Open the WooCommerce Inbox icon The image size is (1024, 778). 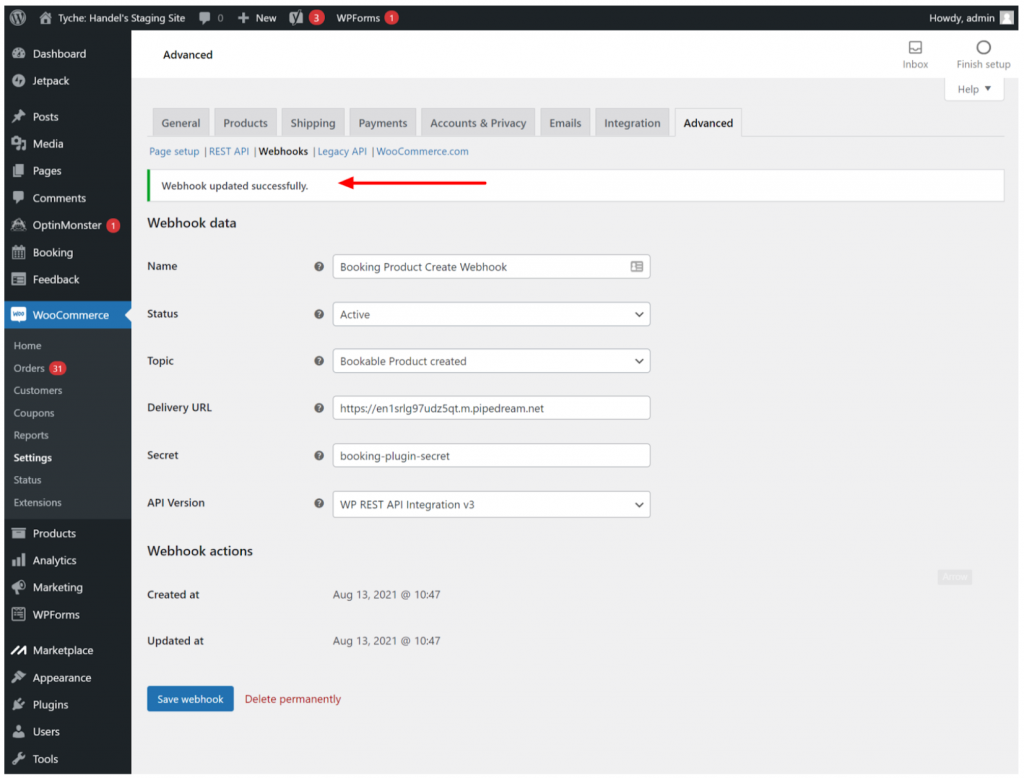tap(915, 48)
